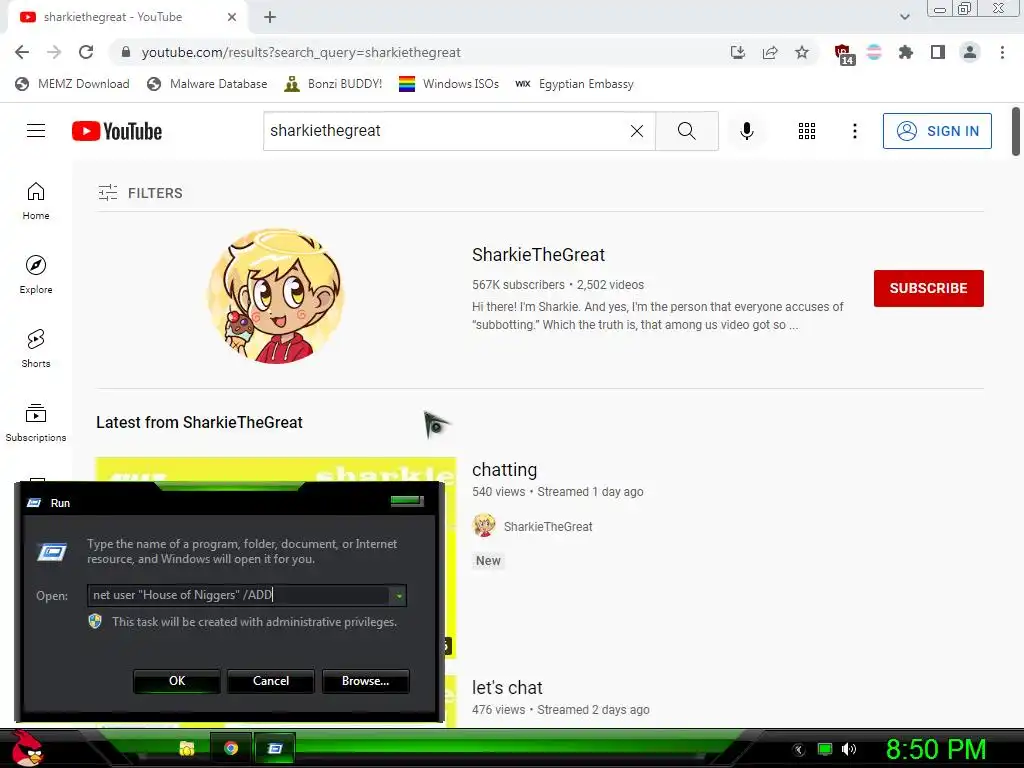1024x768 pixels.
Task: Open the Chrome profile avatar
Action: click(x=970, y=52)
